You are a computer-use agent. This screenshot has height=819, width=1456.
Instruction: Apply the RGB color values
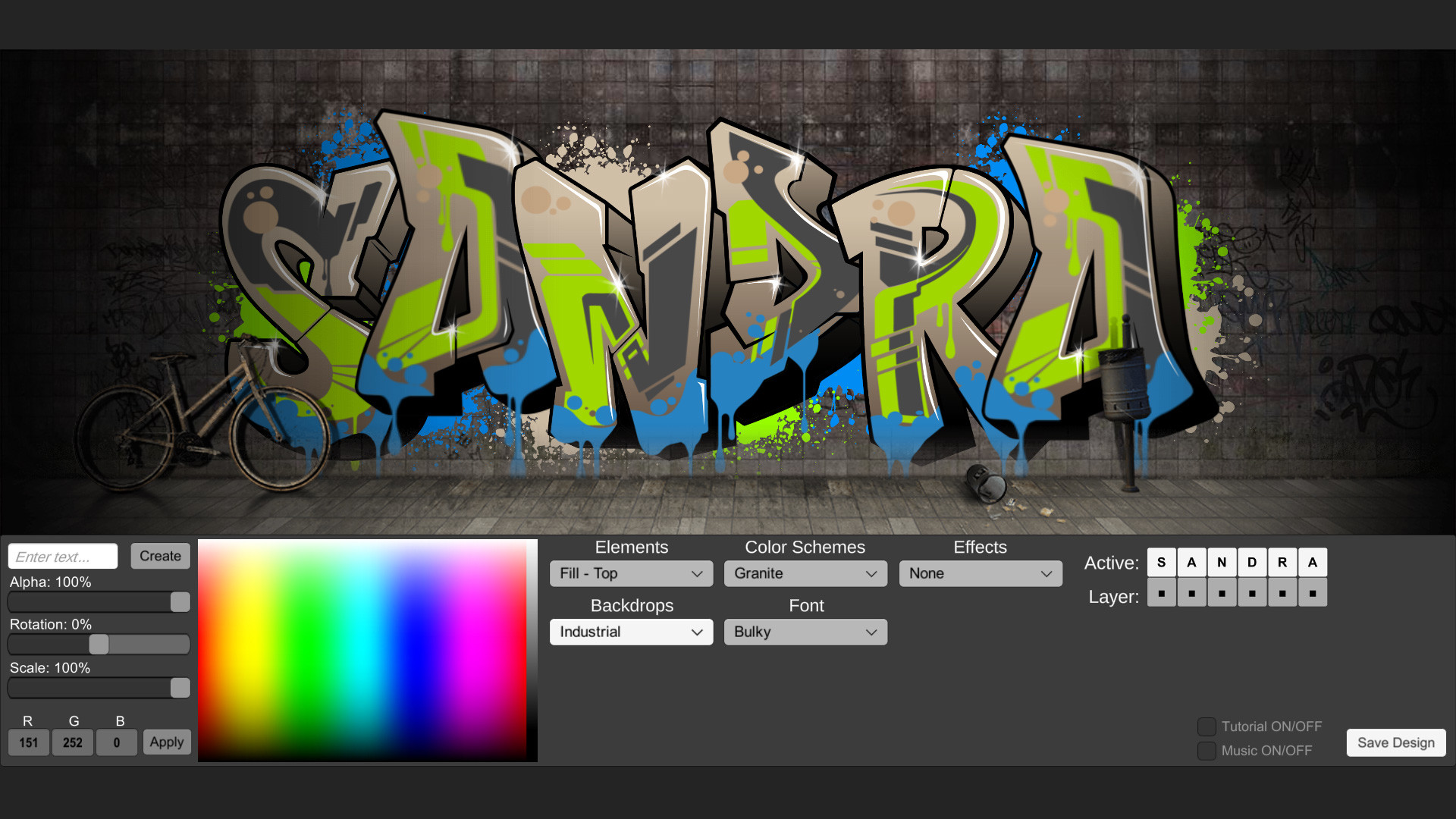point(166,742)
